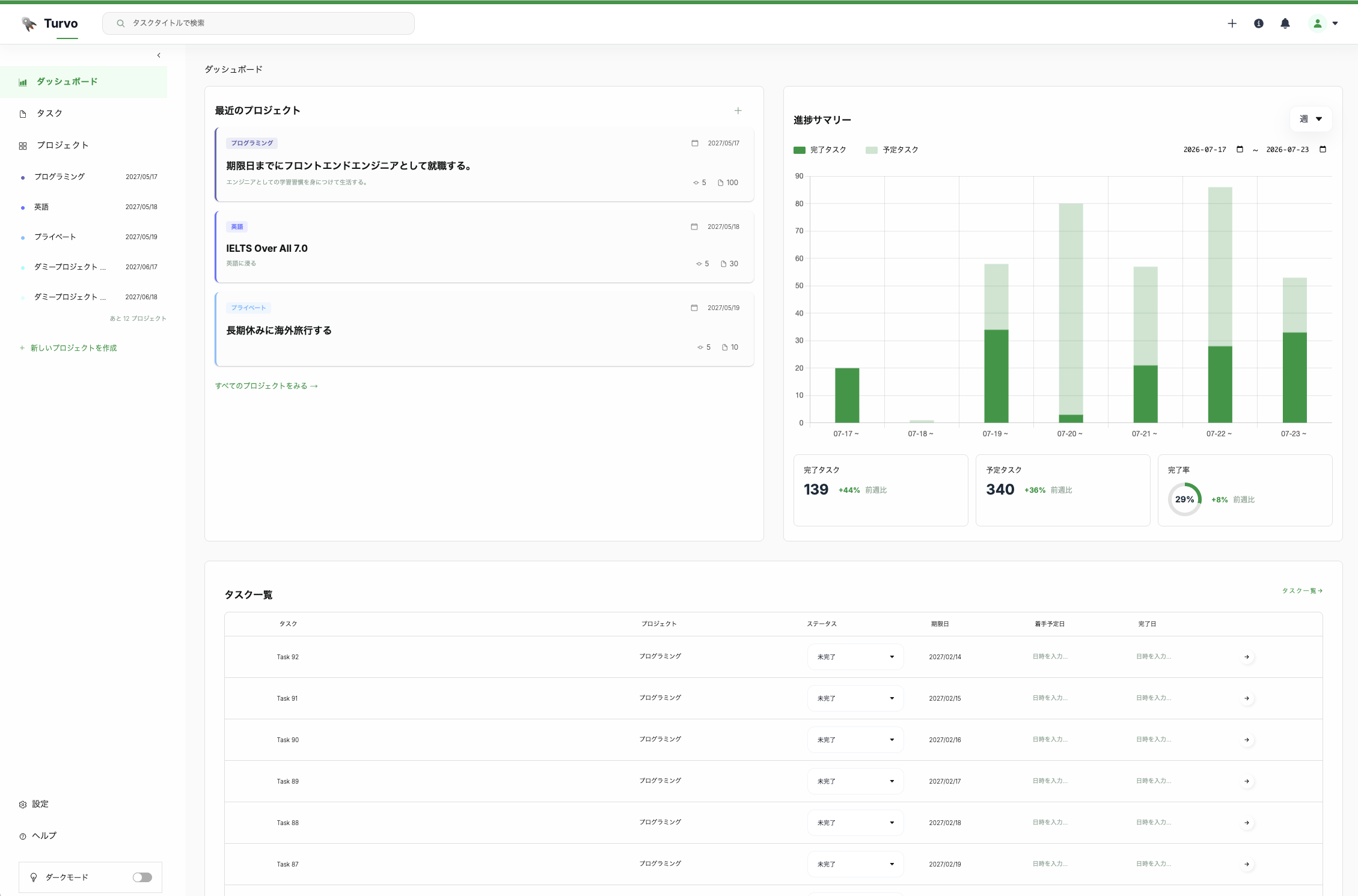Collapse the sidebar with the chevron

click(159, 55)
